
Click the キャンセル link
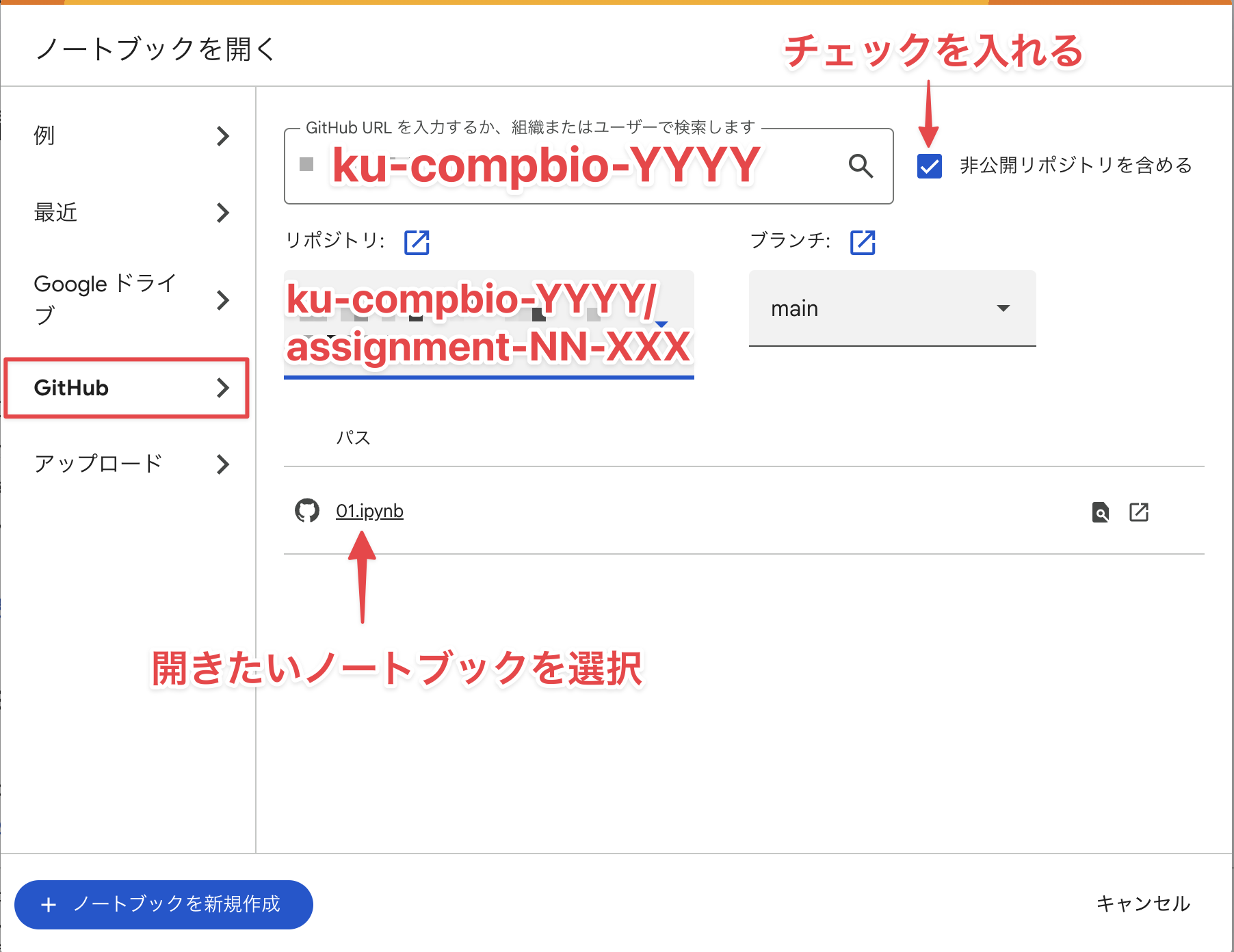coord(1143,903)
